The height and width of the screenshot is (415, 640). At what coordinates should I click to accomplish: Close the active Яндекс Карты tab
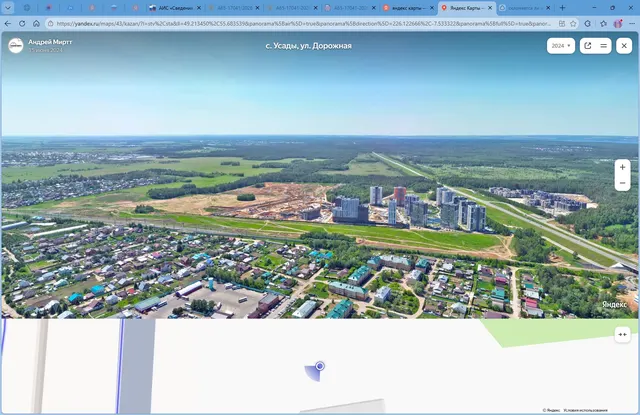coord(490,8)
